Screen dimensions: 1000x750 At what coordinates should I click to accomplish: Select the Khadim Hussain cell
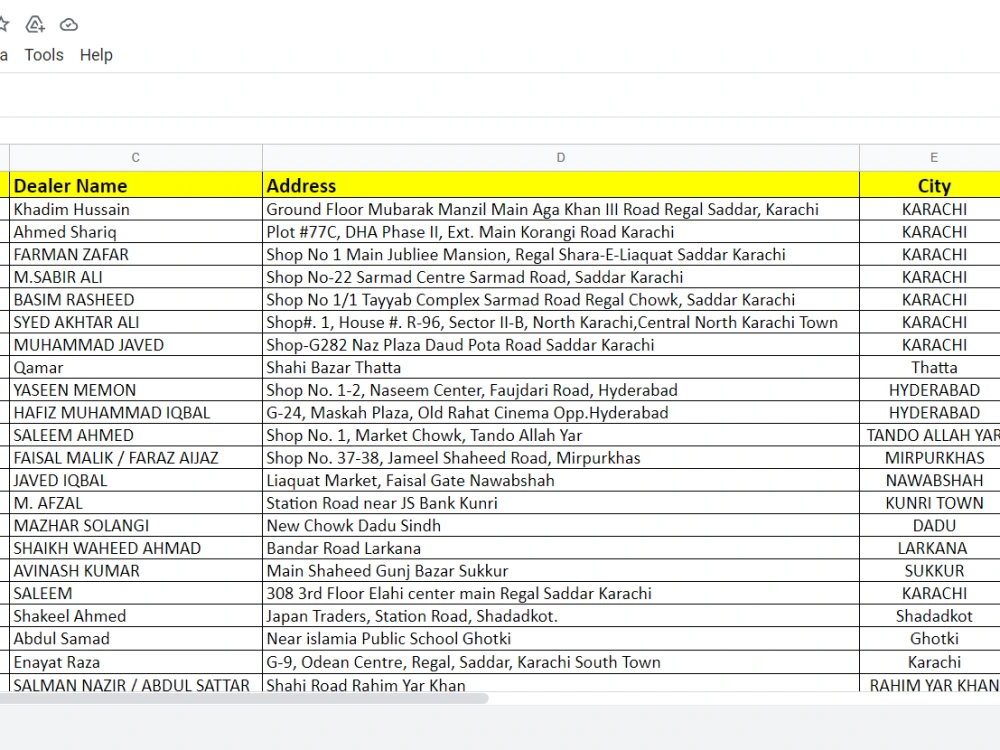[136, 210]
